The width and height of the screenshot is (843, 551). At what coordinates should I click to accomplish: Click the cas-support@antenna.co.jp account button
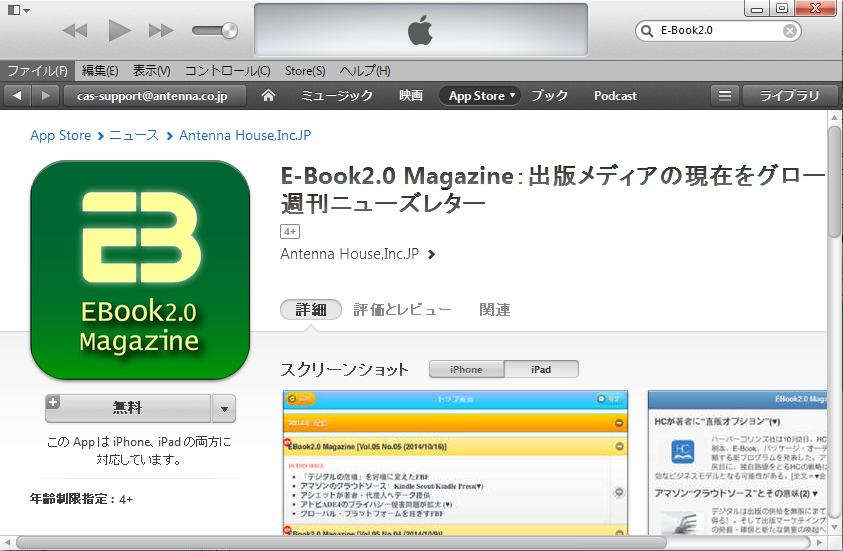click(x=153, y=96)
